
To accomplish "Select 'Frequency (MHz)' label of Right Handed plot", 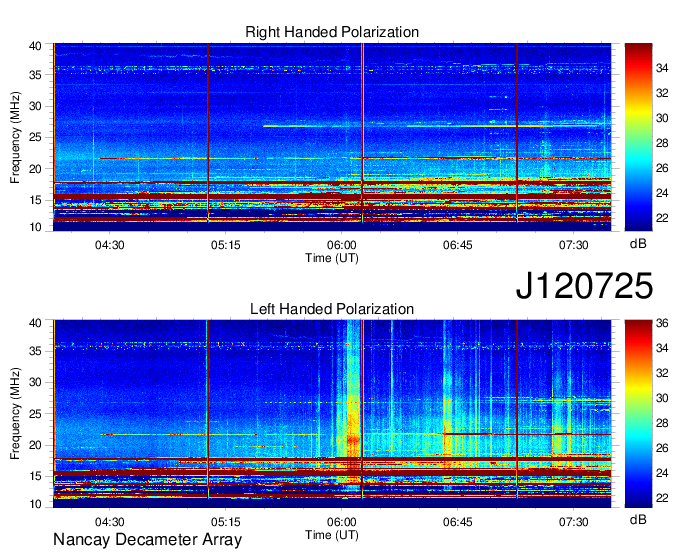I will pyautogui.click(x=15, y=137).
